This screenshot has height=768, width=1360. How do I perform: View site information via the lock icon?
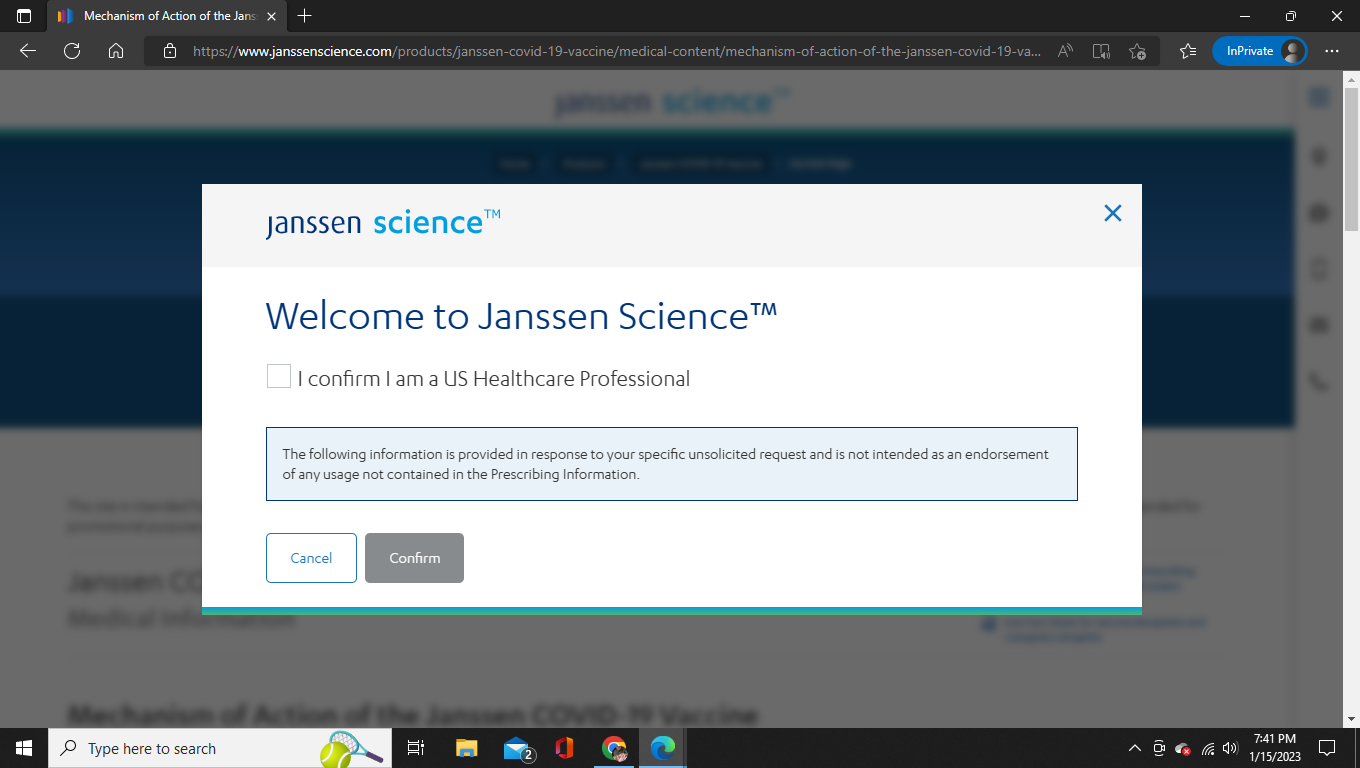[x=170, y=51]
